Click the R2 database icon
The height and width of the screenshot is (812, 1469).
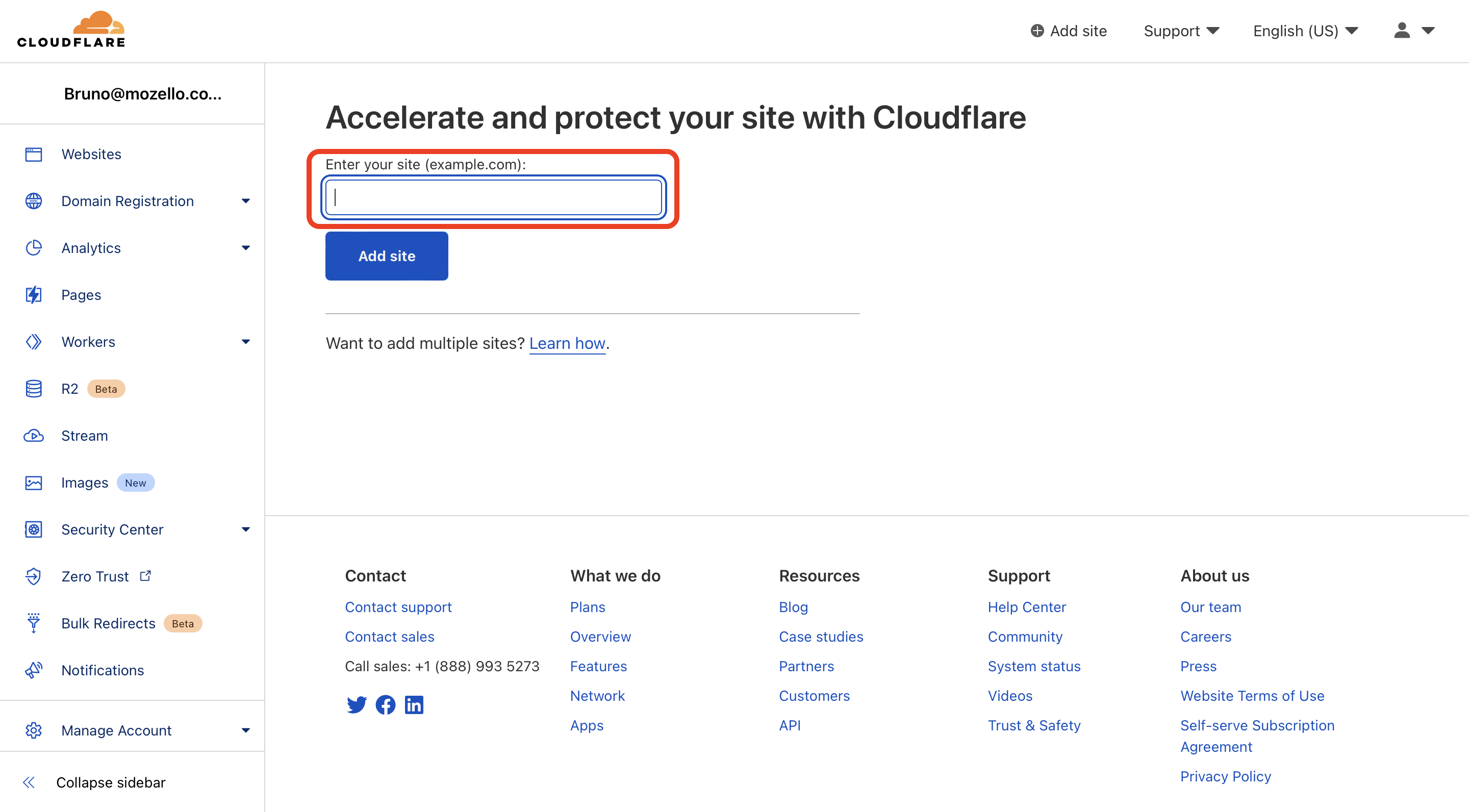tap(34, 388)
